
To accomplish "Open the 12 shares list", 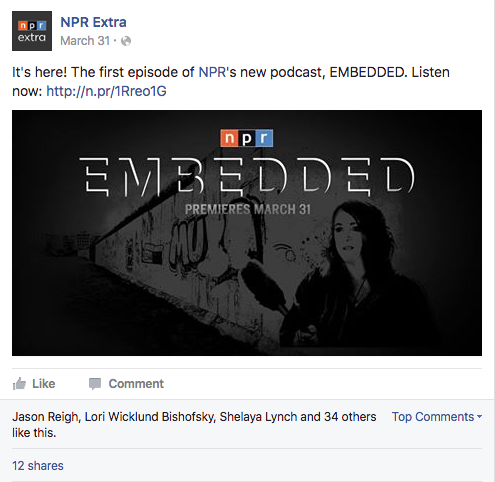I will tap(38, 466).
